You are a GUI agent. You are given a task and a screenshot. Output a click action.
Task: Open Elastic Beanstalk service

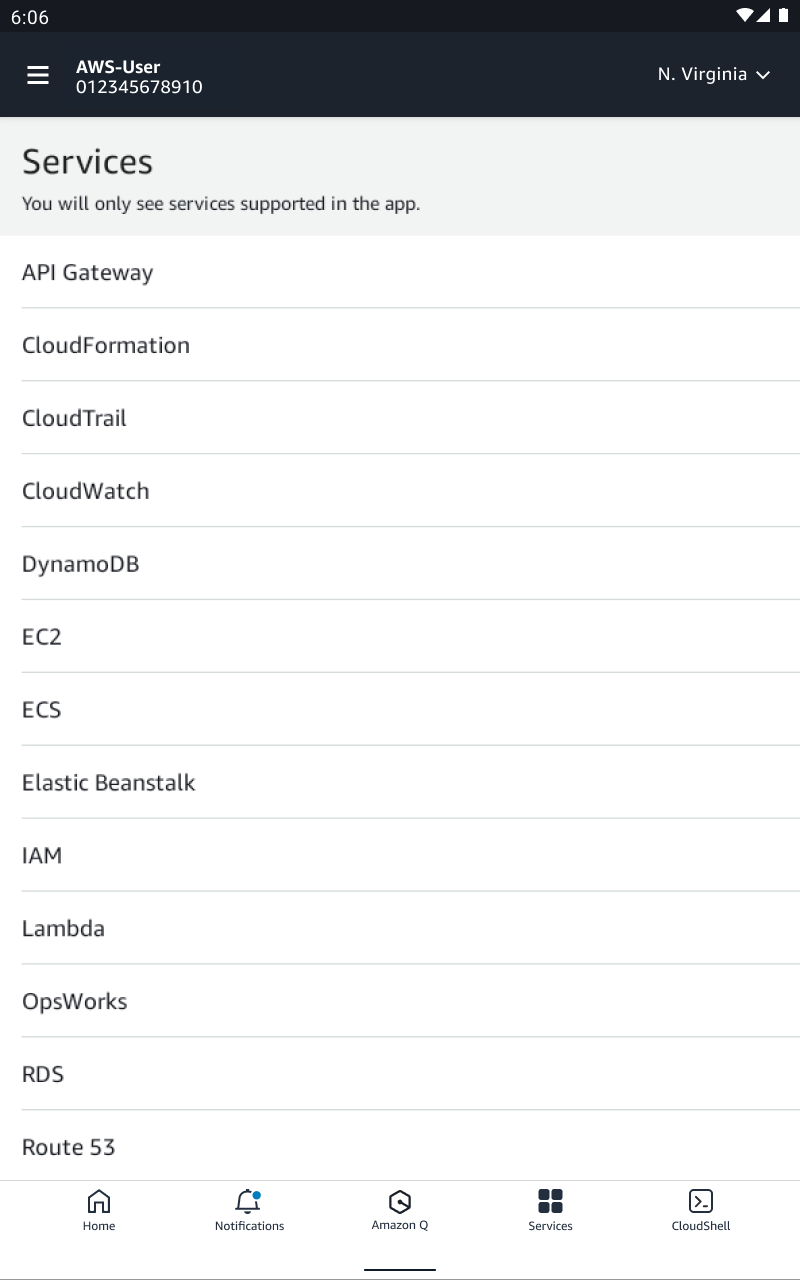400,783
